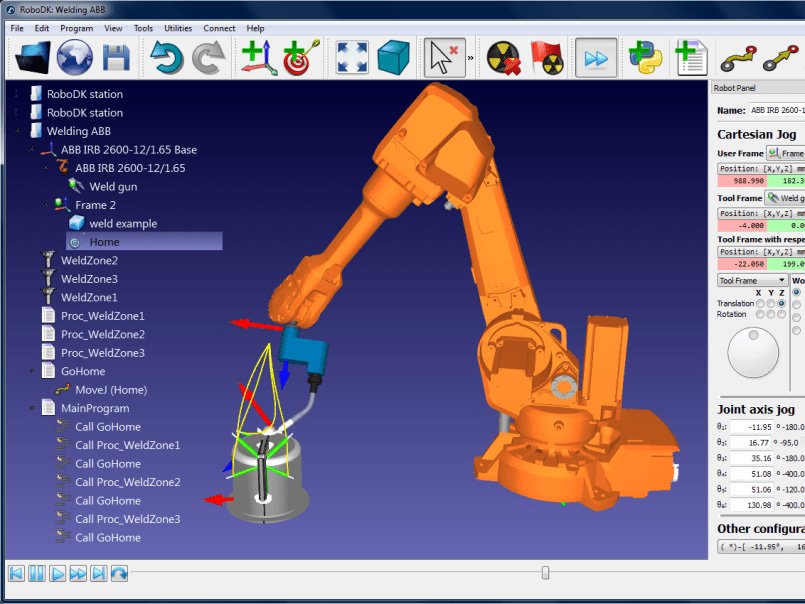Show more toolbar tools chevron
This screenshot has width=805, height=604.
(470, 58)
